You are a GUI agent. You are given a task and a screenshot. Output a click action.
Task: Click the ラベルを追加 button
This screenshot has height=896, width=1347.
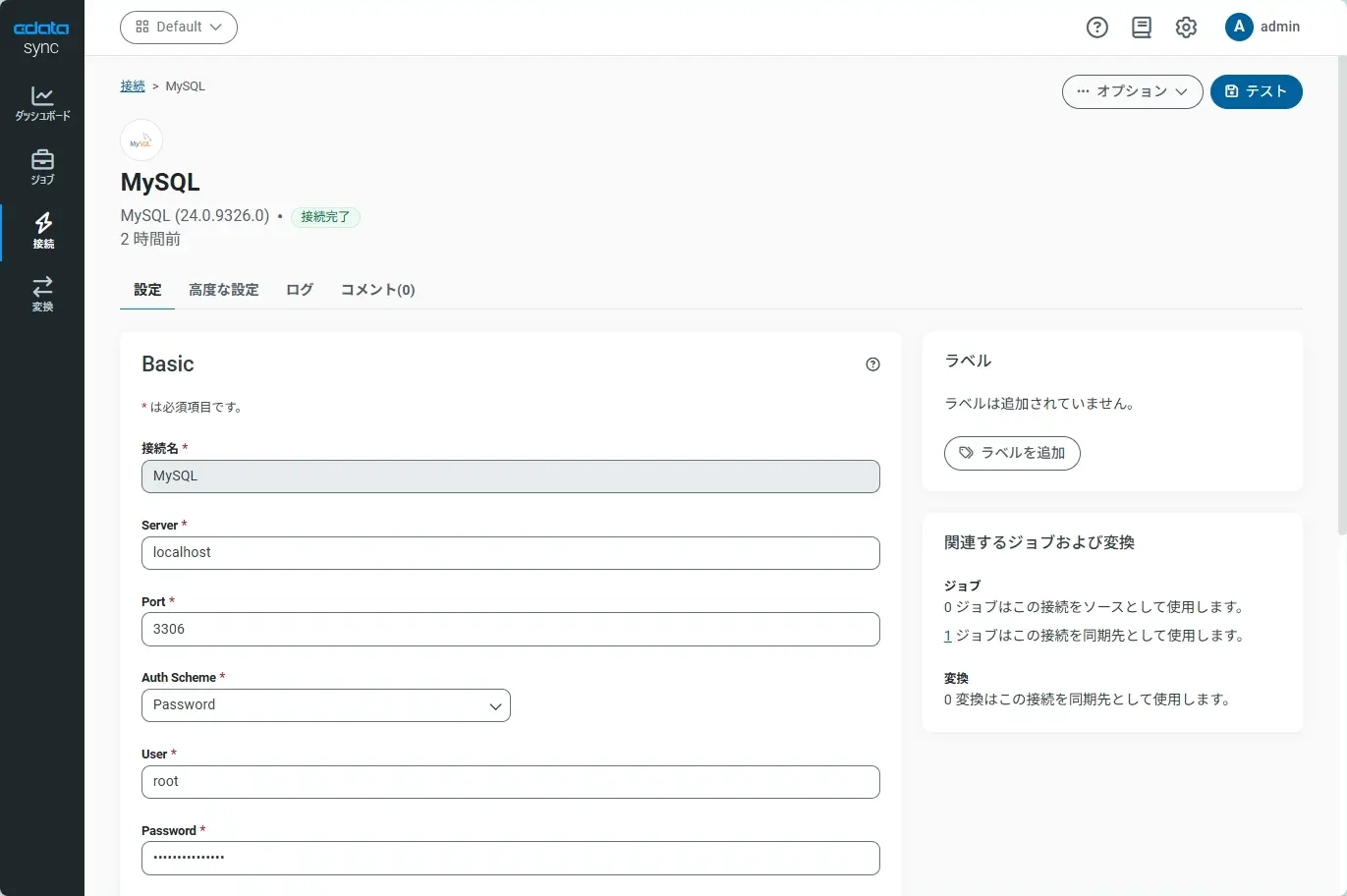click(x=1012, y=453)
